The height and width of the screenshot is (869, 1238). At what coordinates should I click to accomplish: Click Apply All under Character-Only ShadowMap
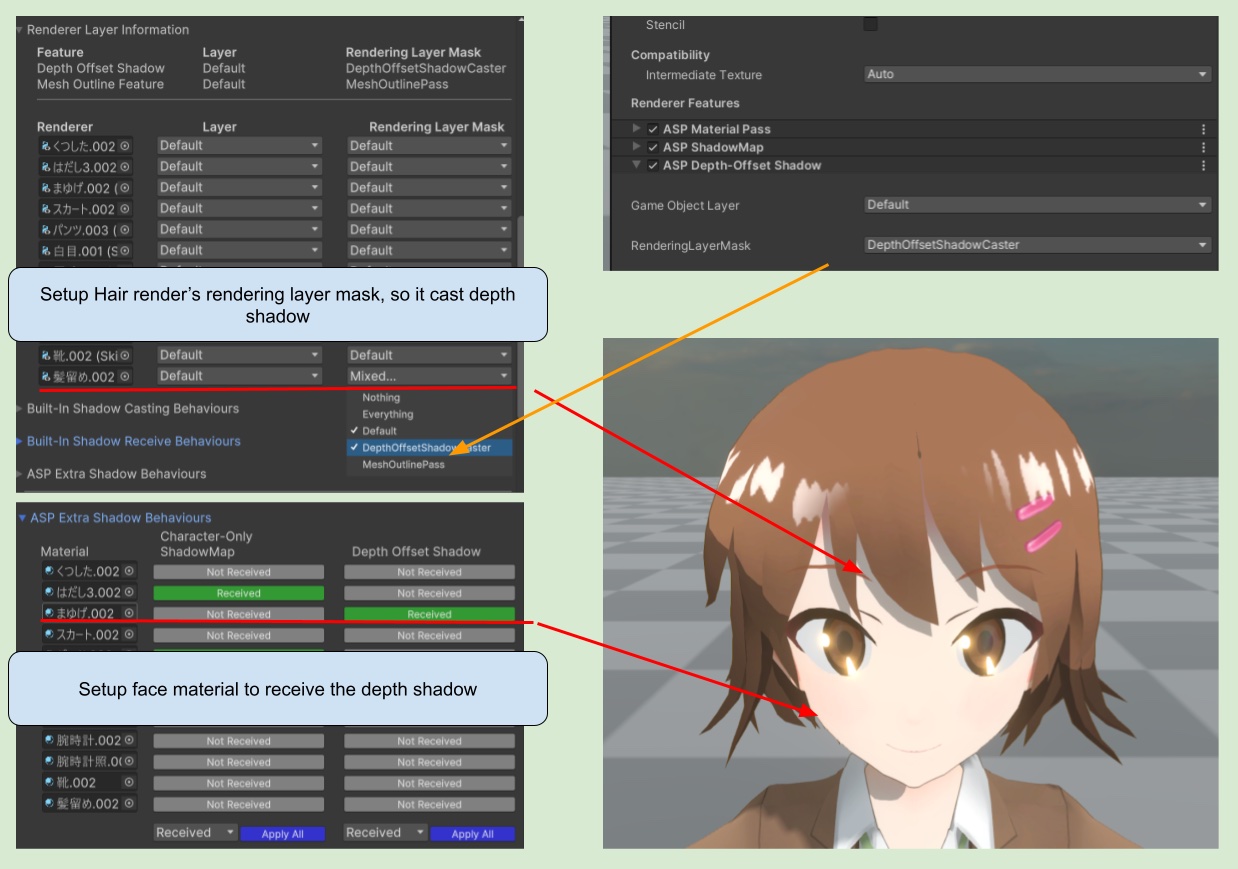[x=282, y=834]
